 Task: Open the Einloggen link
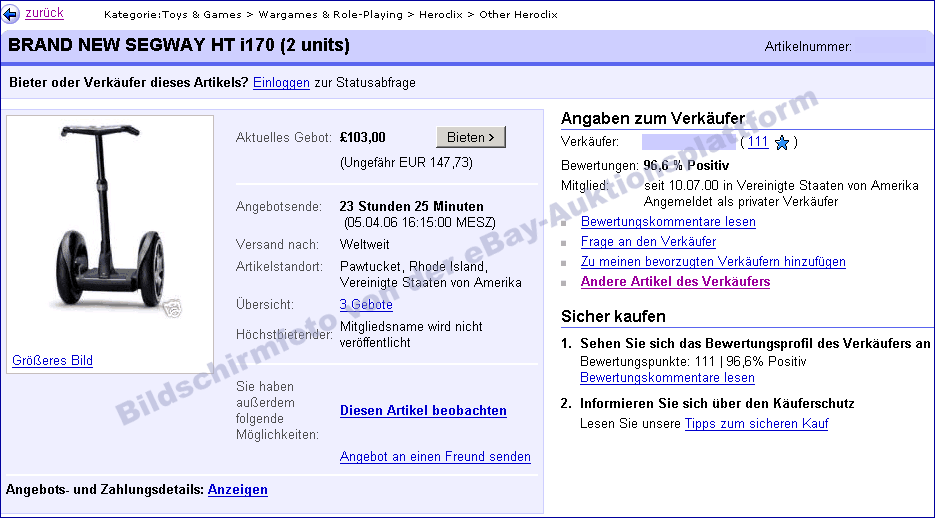281,83
